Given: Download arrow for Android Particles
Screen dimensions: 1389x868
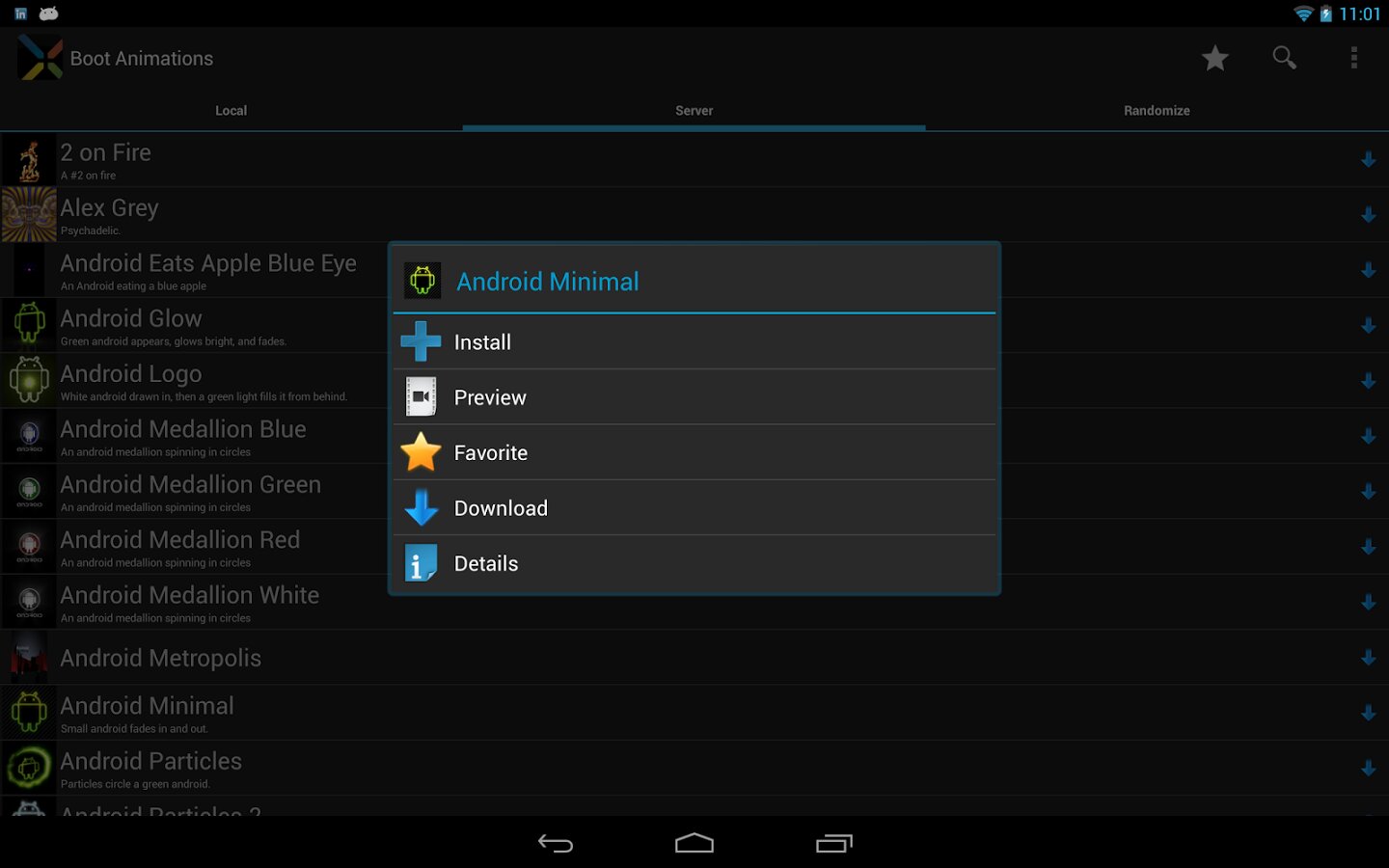Looking at the screenshot, I should click(1368, 769).
